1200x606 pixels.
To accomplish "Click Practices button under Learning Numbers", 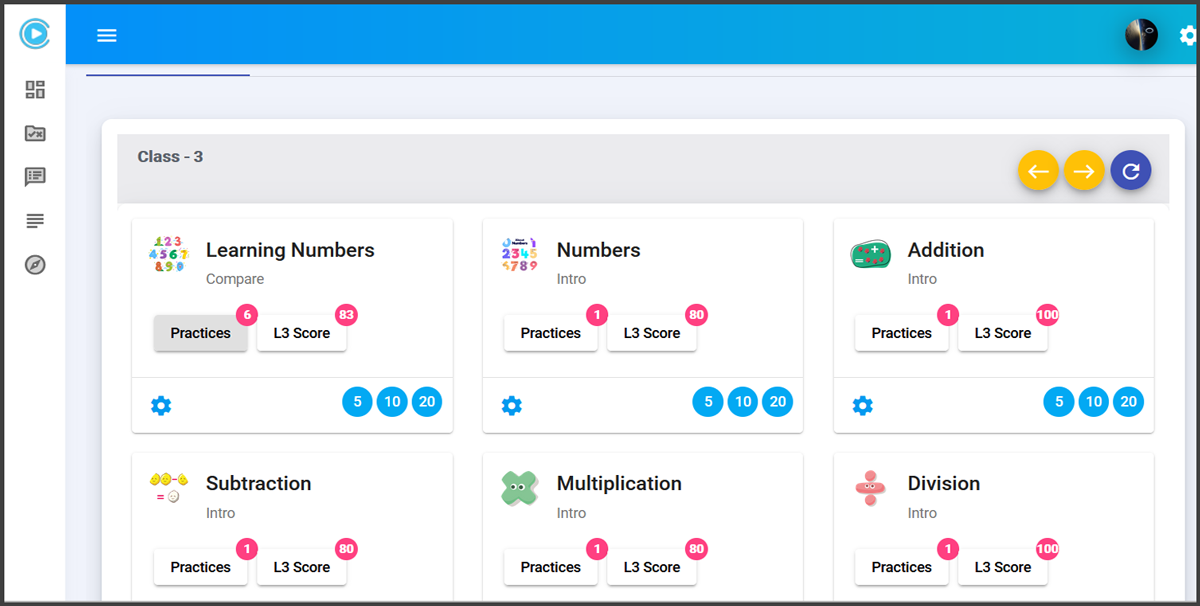I will click(x=200, y=333).
